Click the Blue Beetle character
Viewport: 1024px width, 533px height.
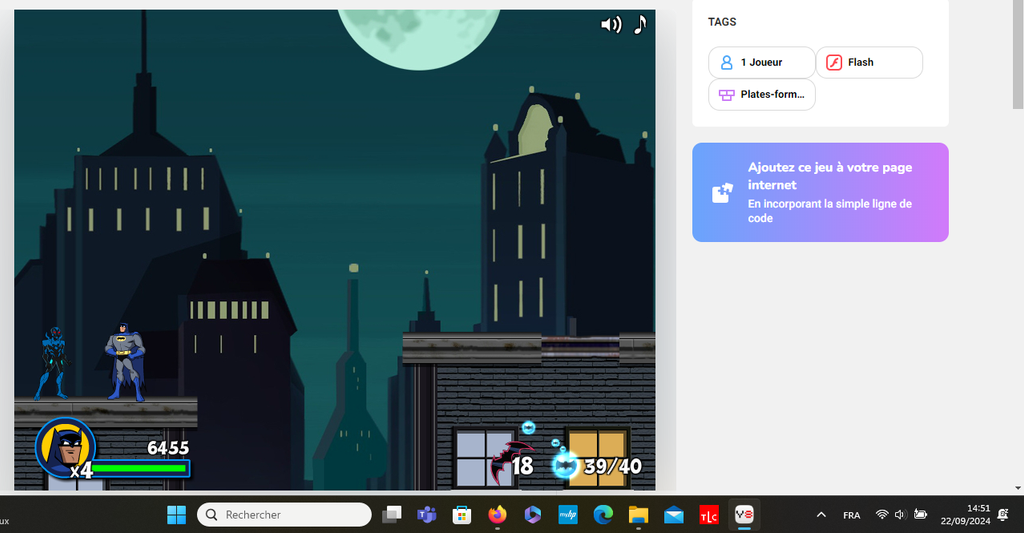point(52,362)
